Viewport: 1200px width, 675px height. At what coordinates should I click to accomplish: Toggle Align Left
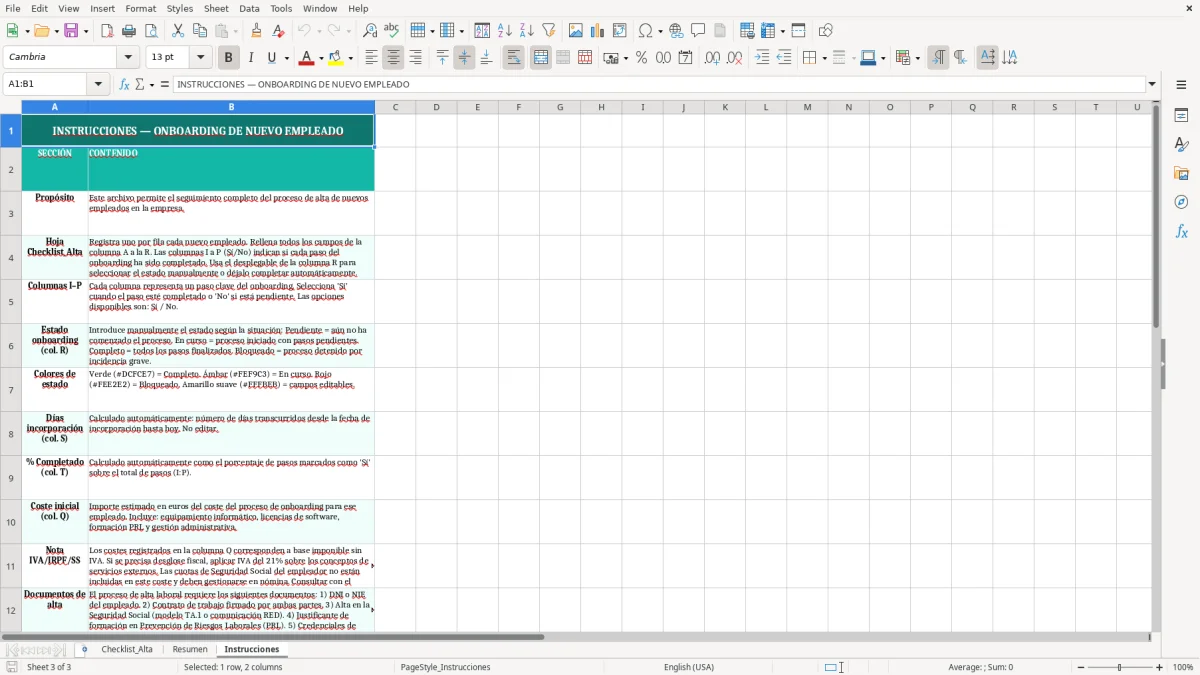point(371,58)
